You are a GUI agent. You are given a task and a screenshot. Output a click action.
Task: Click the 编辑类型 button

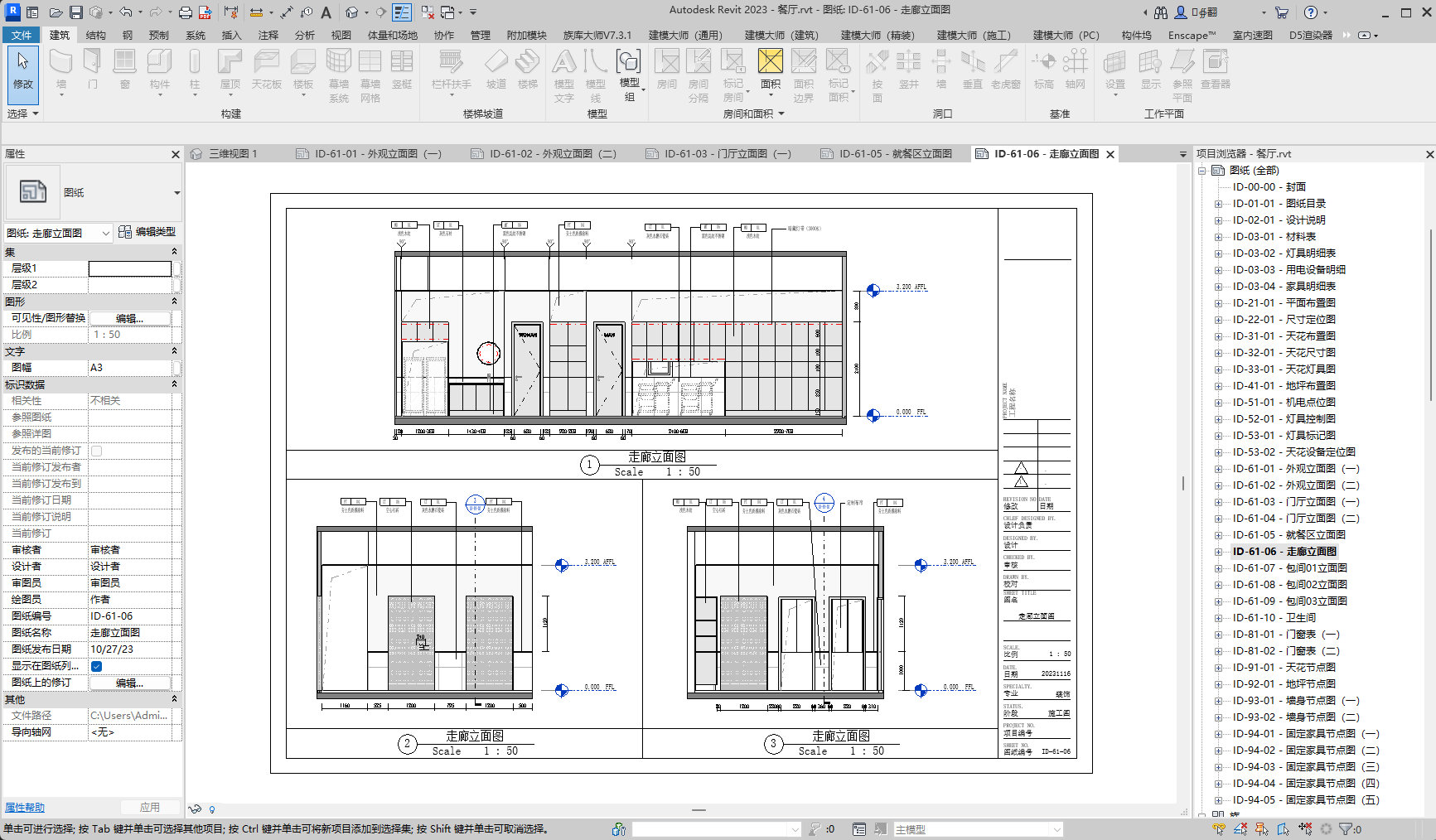(x=147, y=232)
